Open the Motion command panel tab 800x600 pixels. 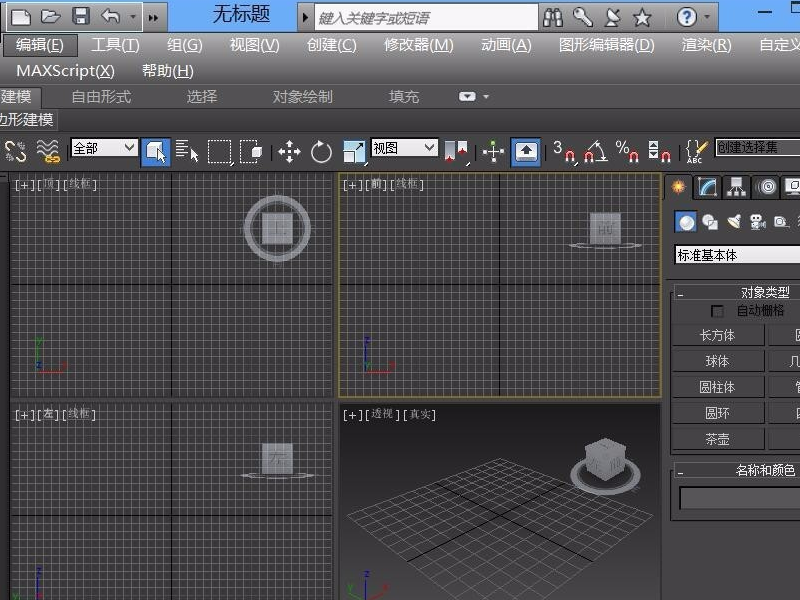tap(767, 187)
